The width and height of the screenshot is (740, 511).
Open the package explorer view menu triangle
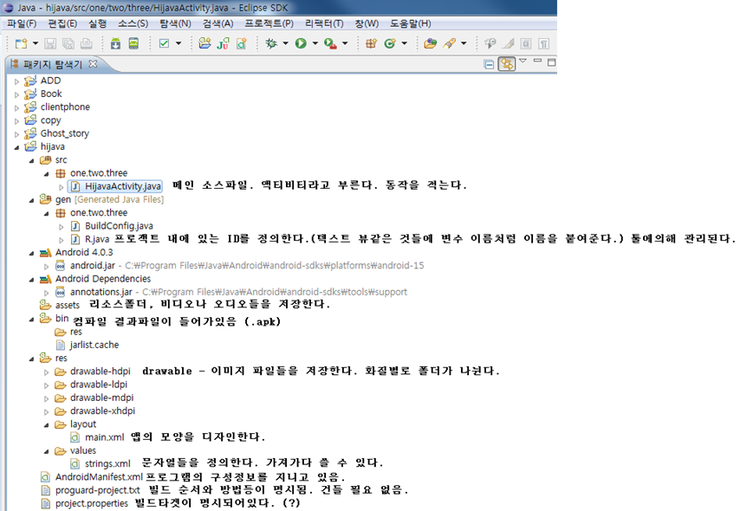[x=523, y=61]
